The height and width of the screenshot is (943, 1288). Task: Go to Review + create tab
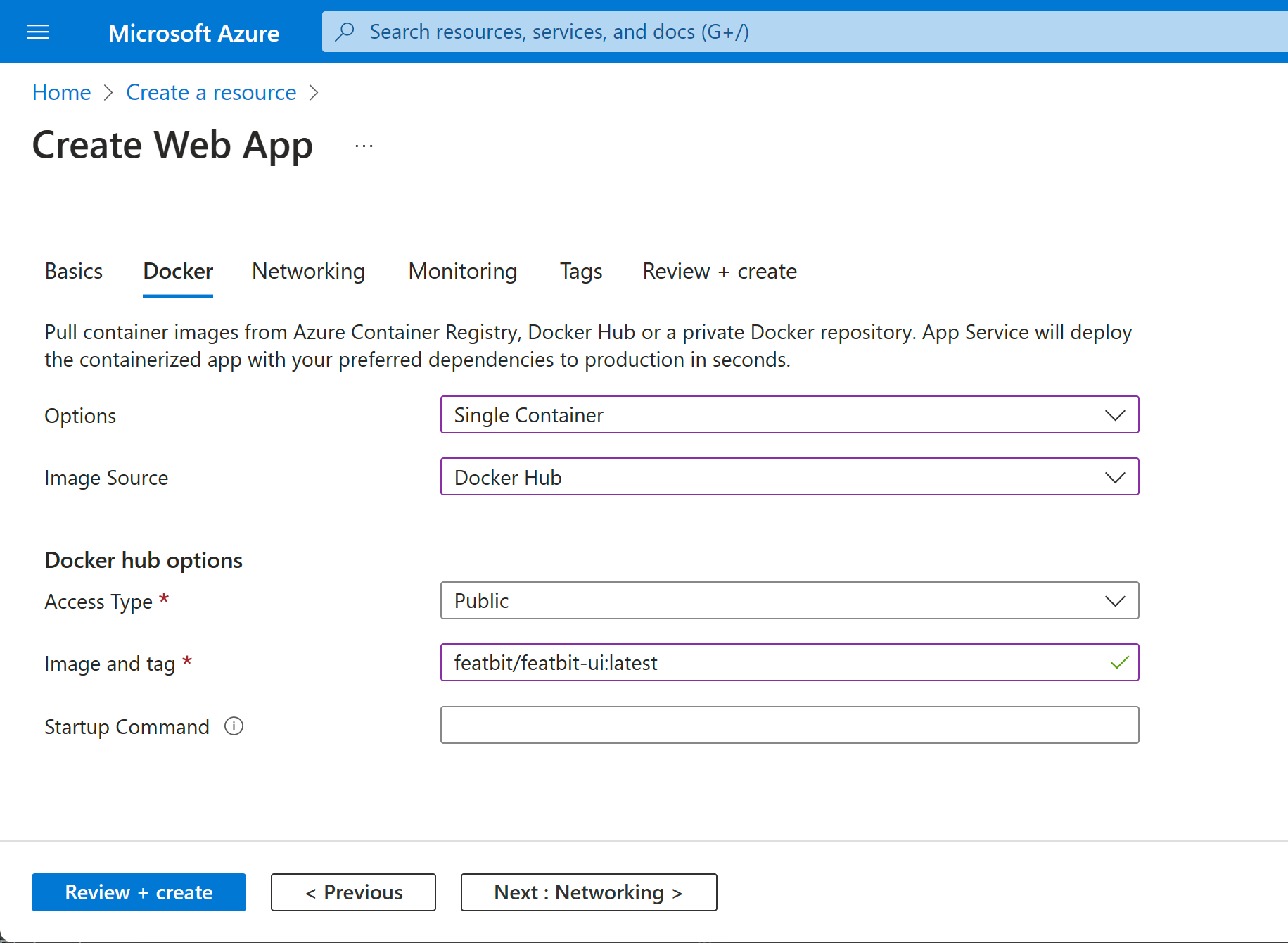pos(720,272)
